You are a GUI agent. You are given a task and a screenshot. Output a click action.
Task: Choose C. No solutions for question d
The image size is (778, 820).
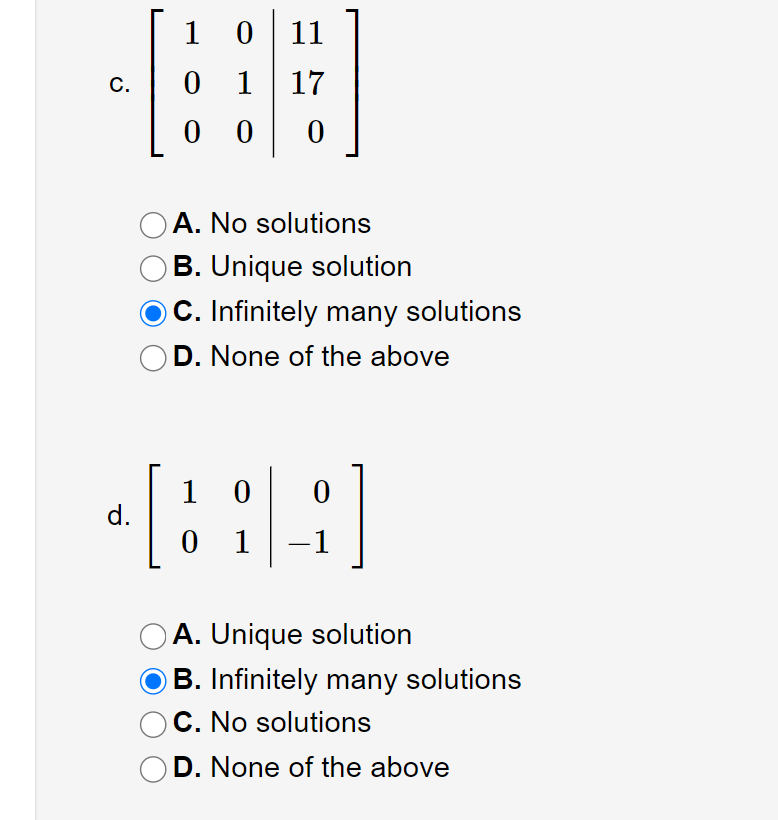click(152, 724)
